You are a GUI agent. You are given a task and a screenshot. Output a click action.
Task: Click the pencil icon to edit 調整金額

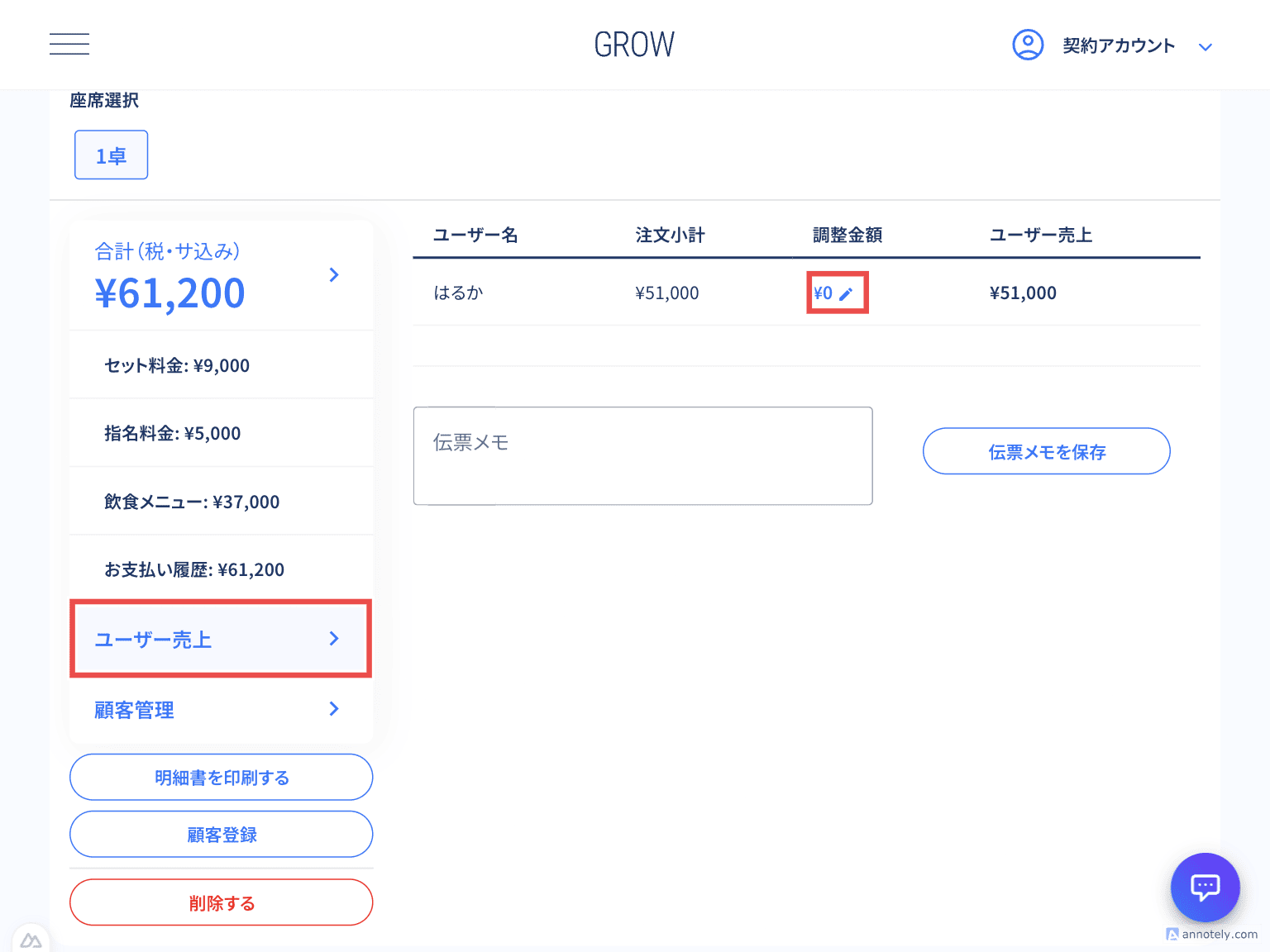[x=848, y=293]
